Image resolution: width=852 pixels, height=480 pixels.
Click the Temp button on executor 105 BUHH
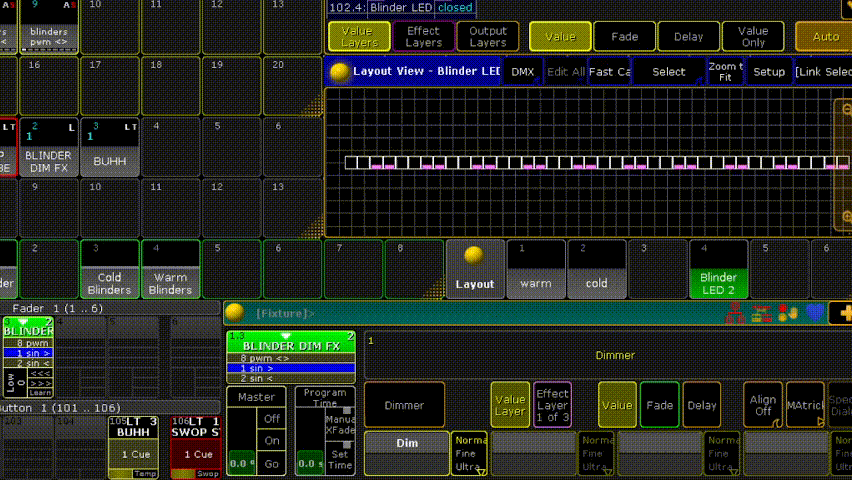[145, 473]
